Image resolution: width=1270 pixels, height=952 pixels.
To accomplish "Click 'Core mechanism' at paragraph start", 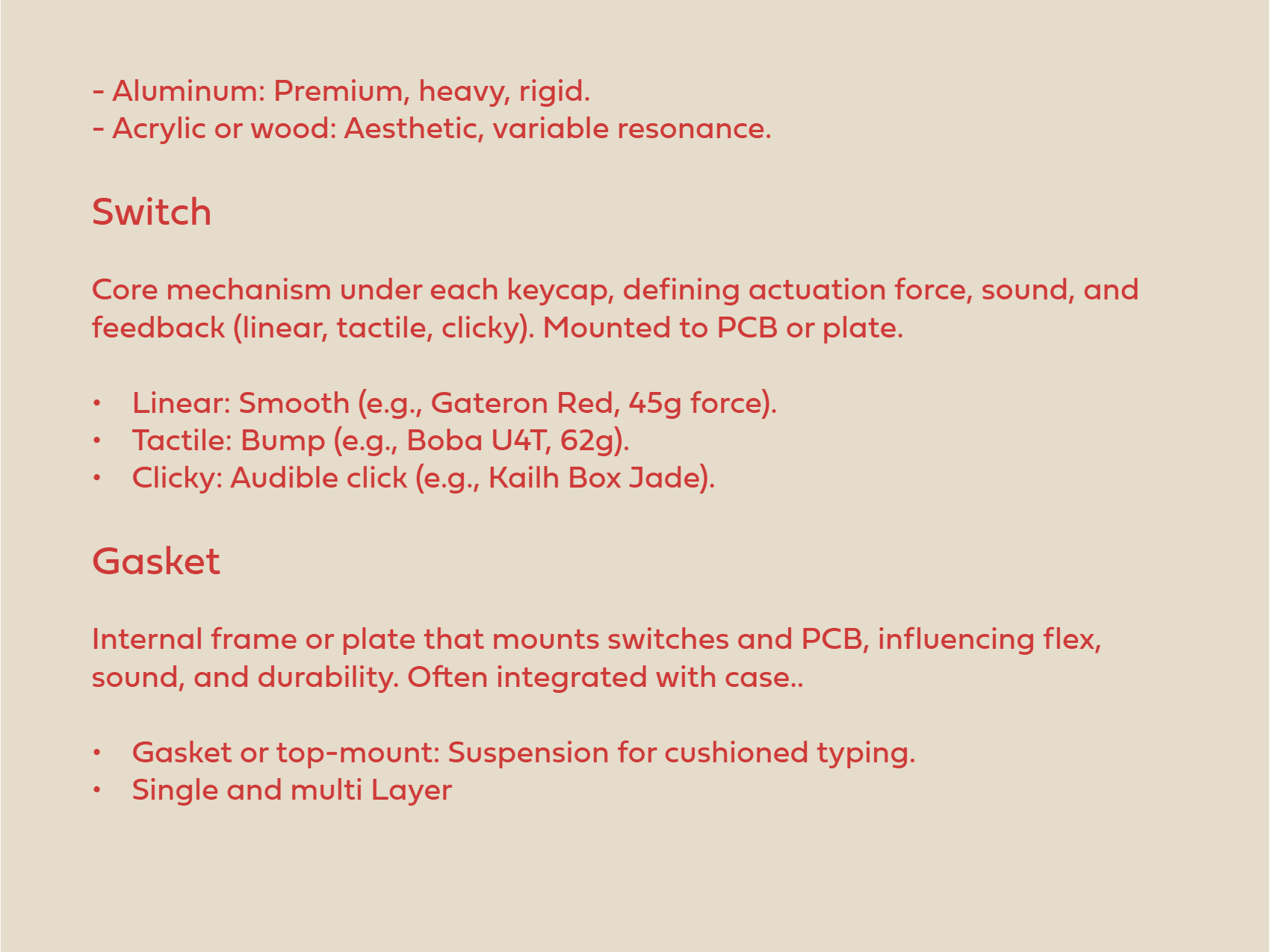I will (211, 290).
